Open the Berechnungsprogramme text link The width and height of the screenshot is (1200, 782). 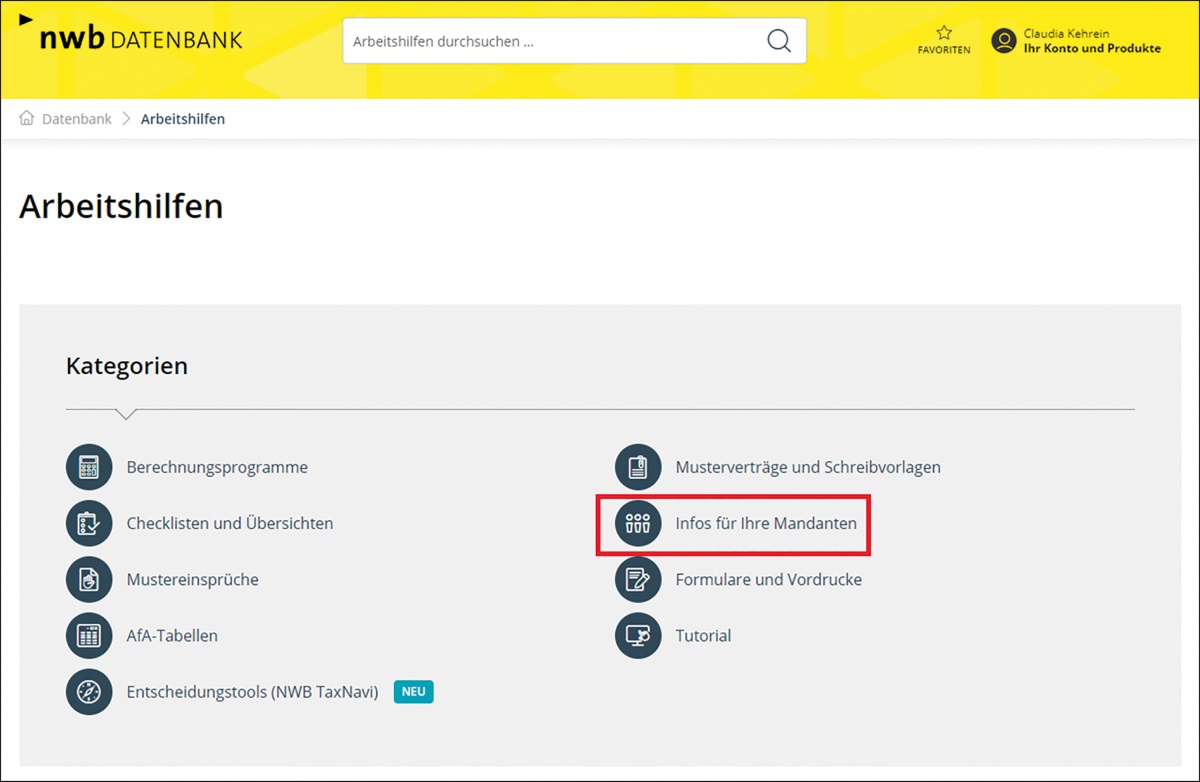coord(217,467)
